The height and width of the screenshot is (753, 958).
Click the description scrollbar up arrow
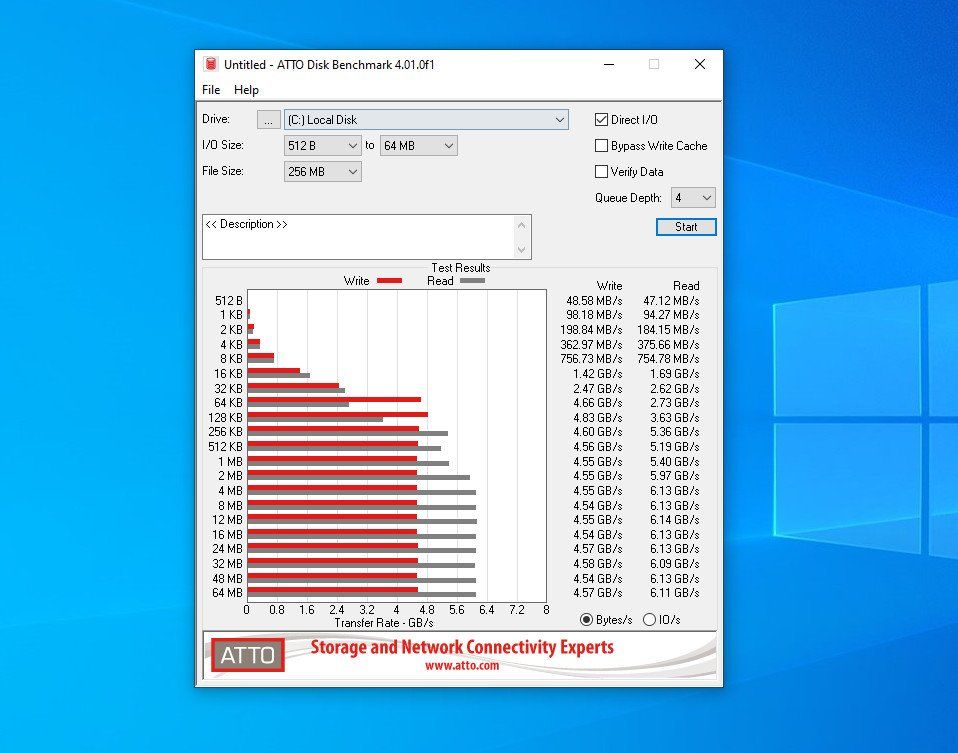tap(521, 225)
